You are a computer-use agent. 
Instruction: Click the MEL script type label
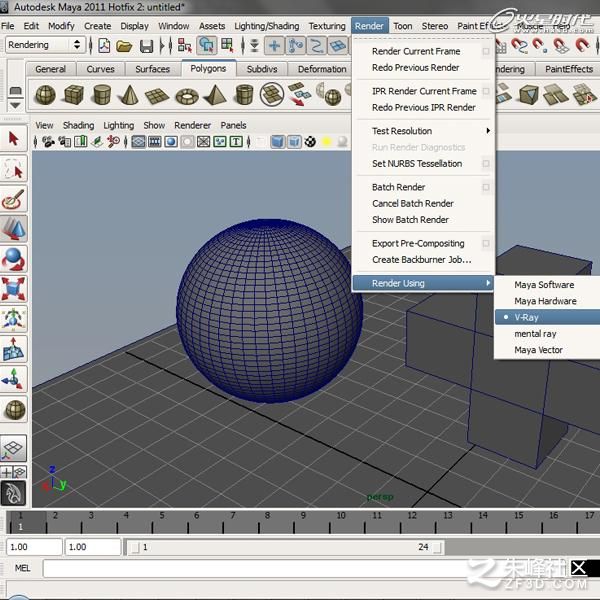click(22, 568)
